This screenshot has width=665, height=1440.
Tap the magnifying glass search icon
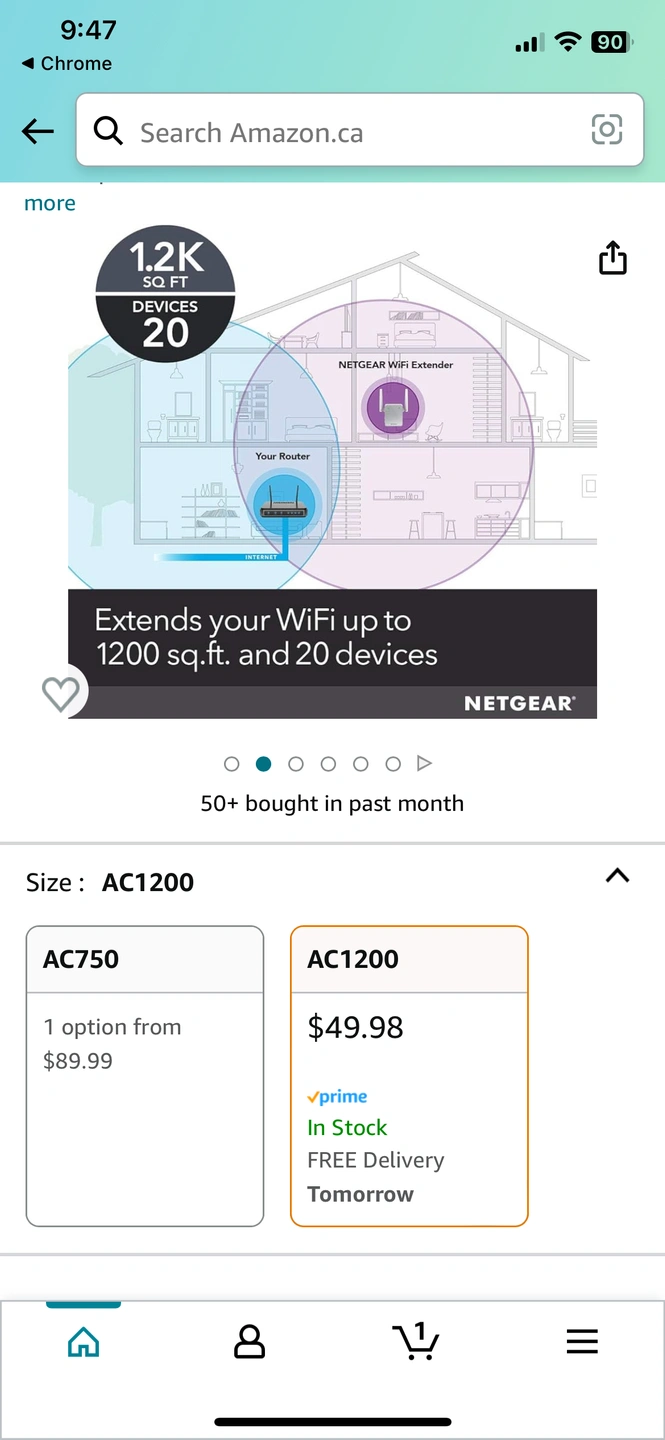(x=108, y=130)
